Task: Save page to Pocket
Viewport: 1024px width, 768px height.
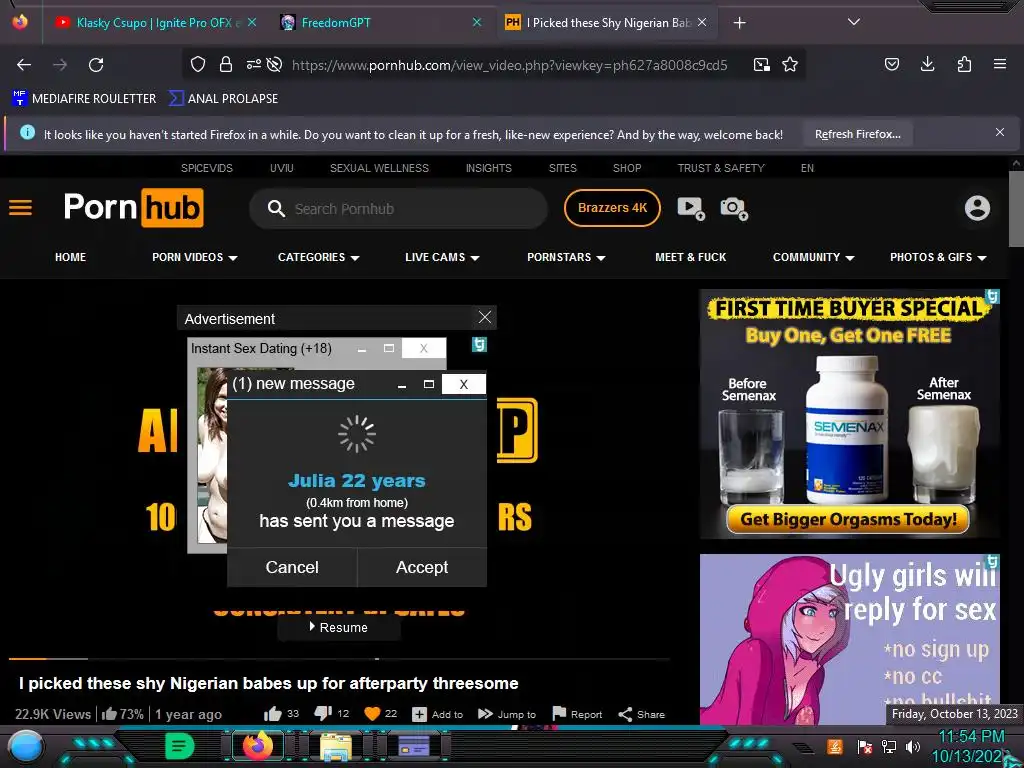Action: coord(892,64)
